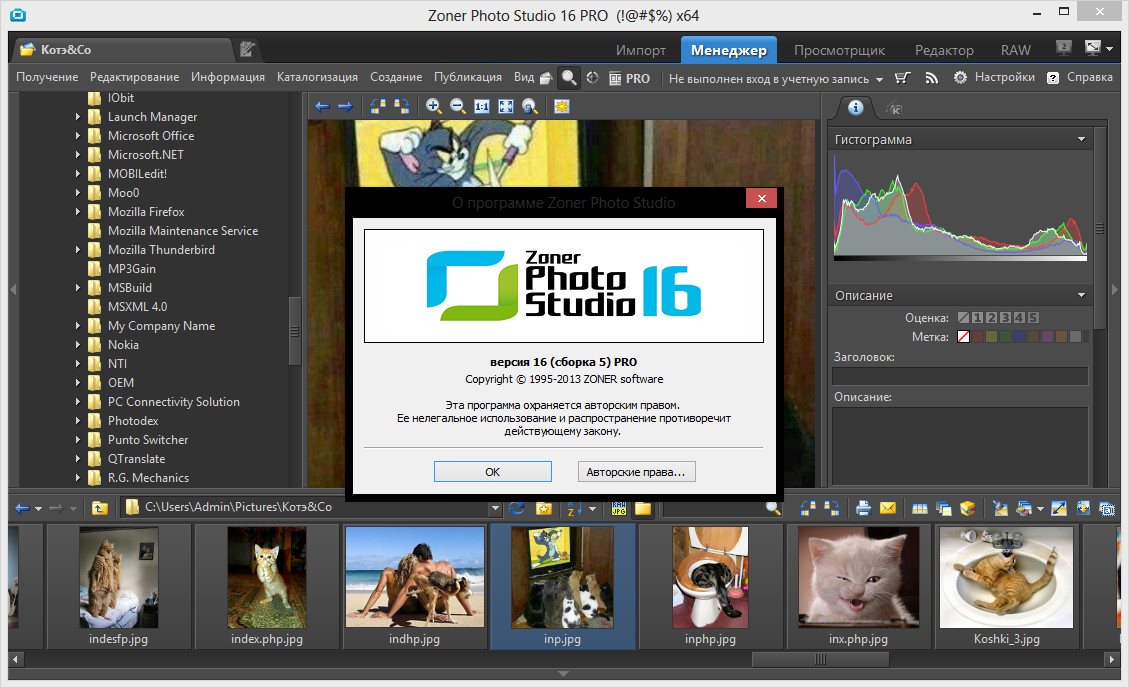Switch to the Просмотрщик tab

[839, 50]
